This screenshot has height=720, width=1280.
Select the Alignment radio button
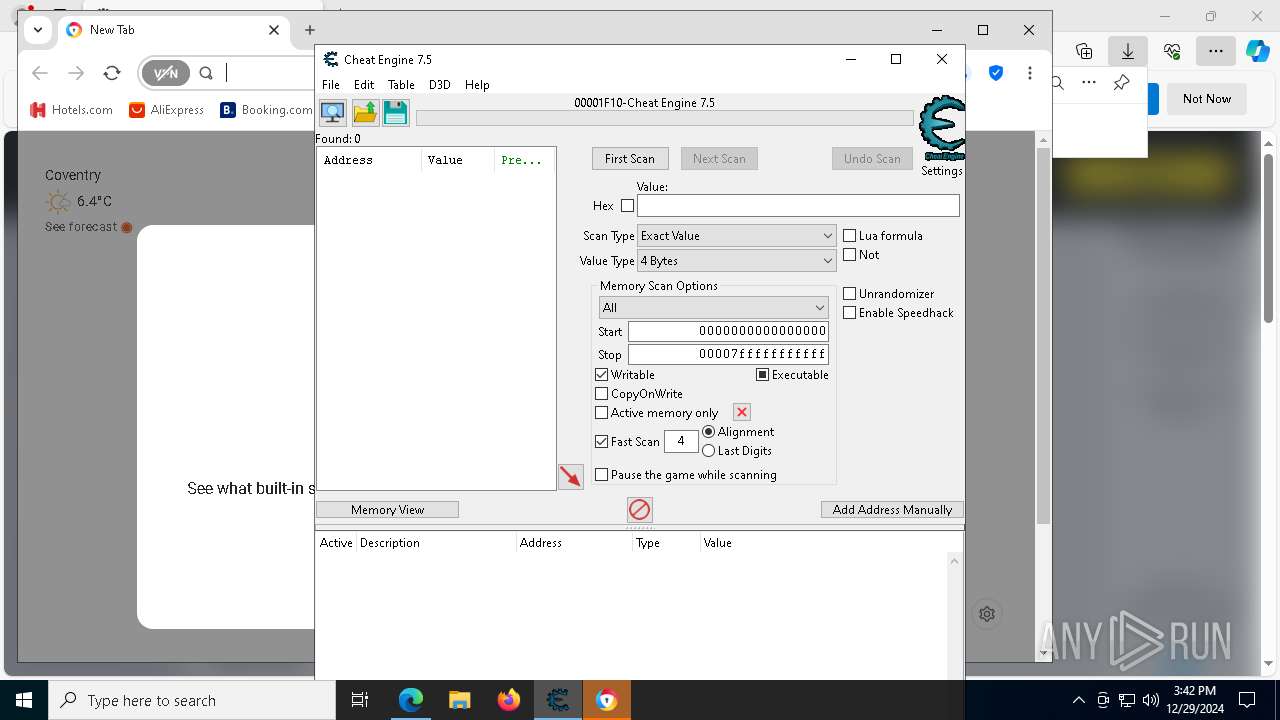pos(709,432)
